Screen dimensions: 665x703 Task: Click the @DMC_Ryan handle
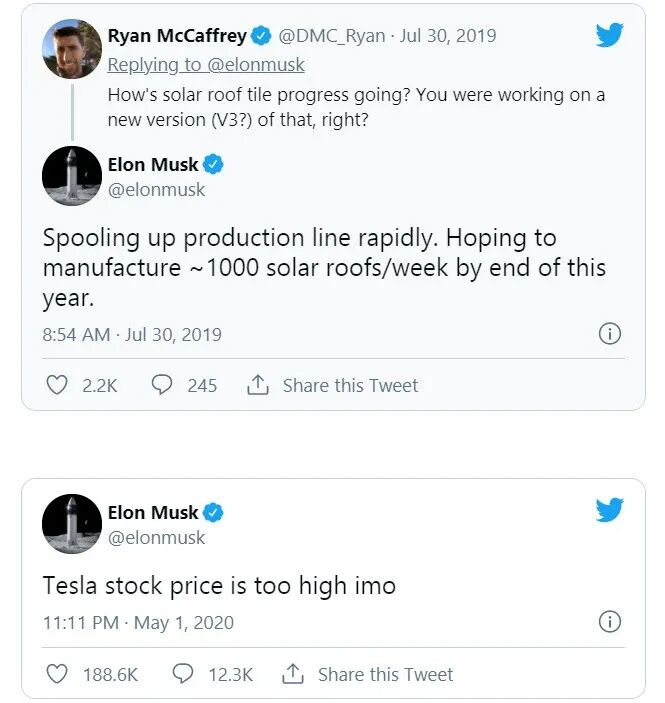[x=330, y=36]
